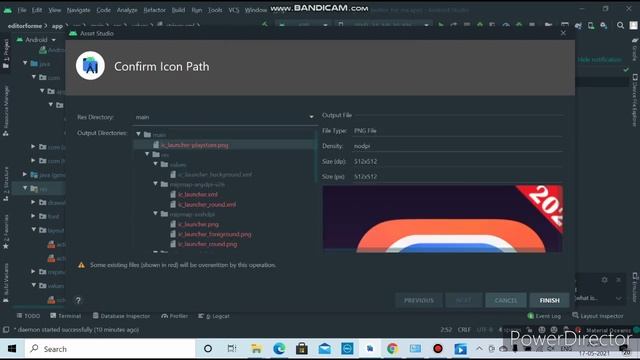Click the PREVIOUS button in Asset Studio
This screenshot has height=360, width=640.
pyautogui.click(x=419, y=300)
